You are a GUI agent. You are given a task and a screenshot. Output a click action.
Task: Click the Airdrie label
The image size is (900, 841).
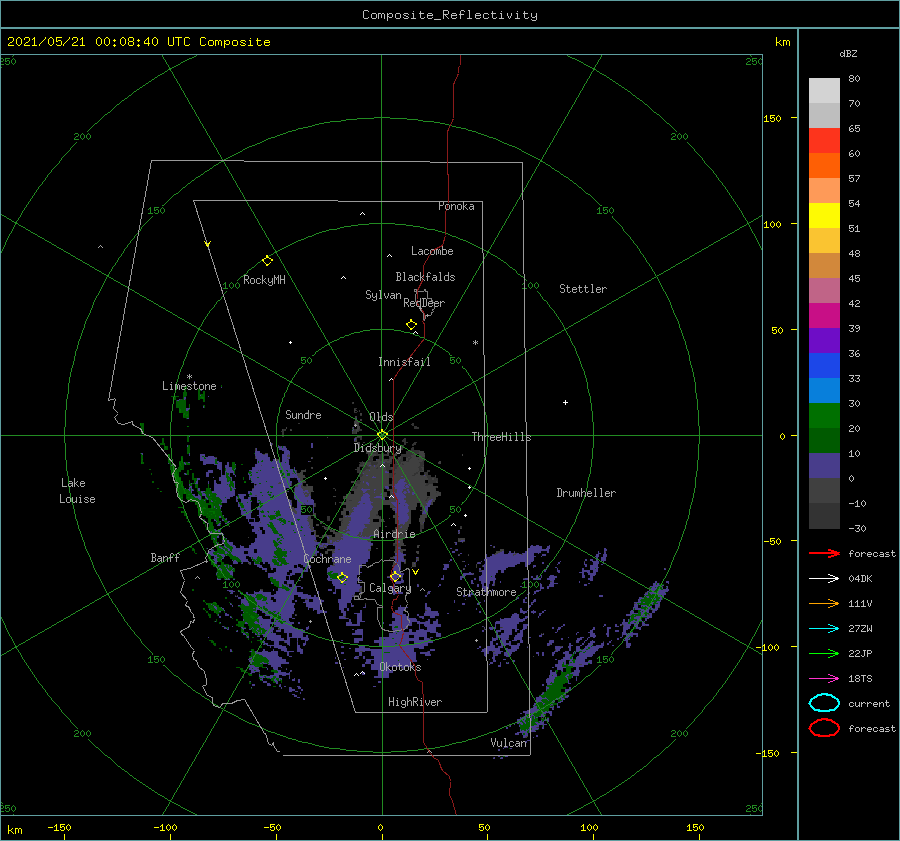point(394,534)
